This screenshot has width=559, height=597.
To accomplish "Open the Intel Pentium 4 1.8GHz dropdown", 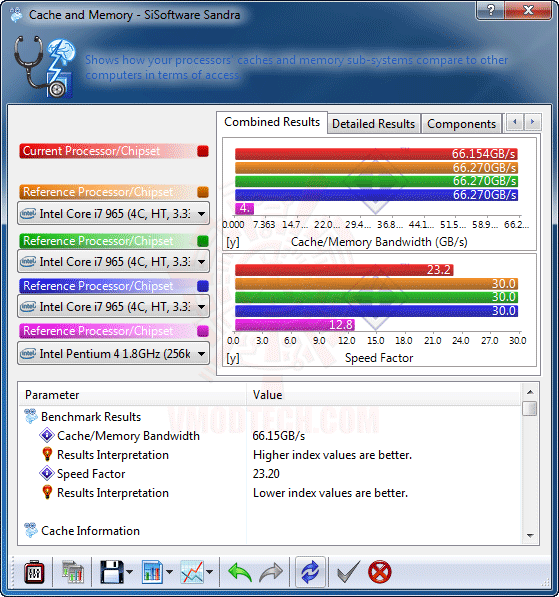I will coord(113,354).
